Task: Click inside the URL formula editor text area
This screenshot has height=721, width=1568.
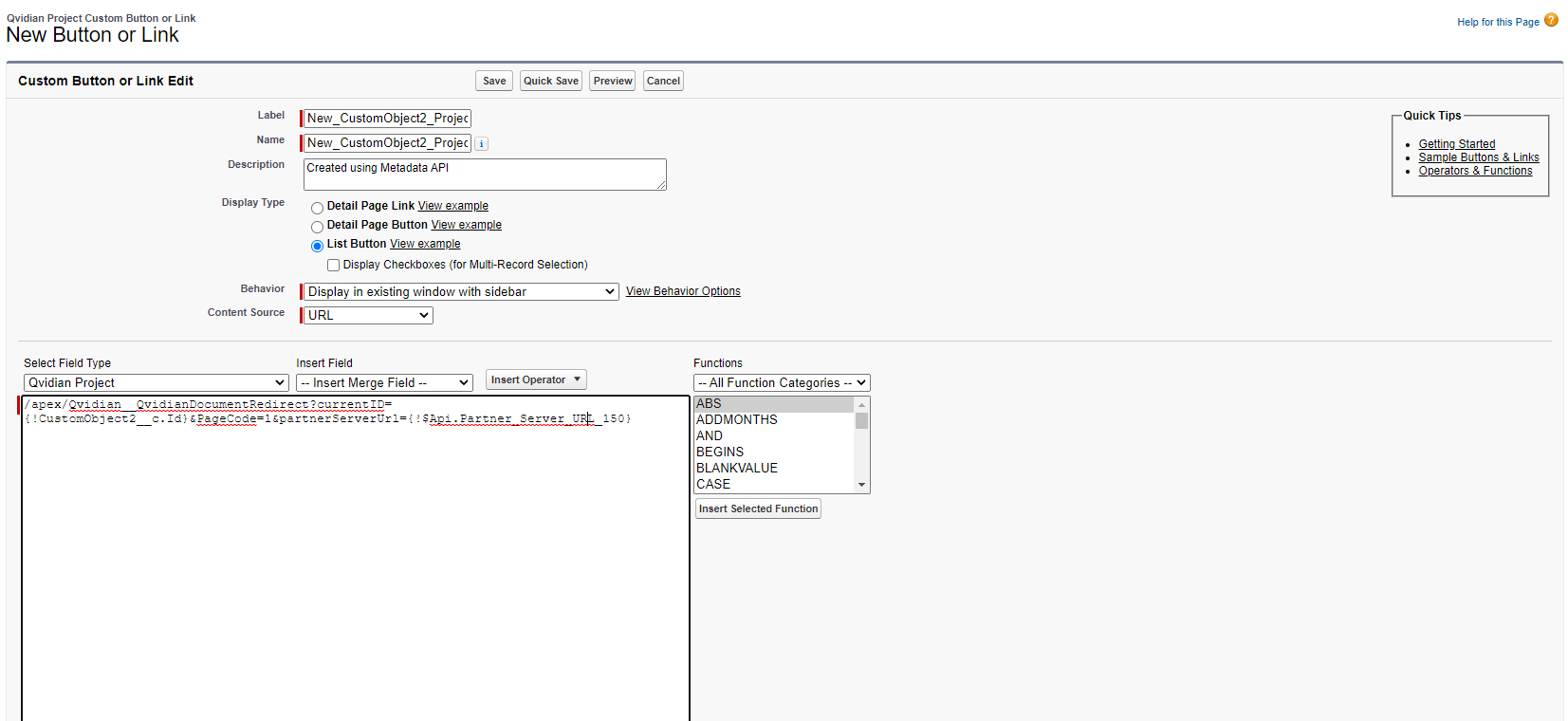Action: tap(356, 560)
